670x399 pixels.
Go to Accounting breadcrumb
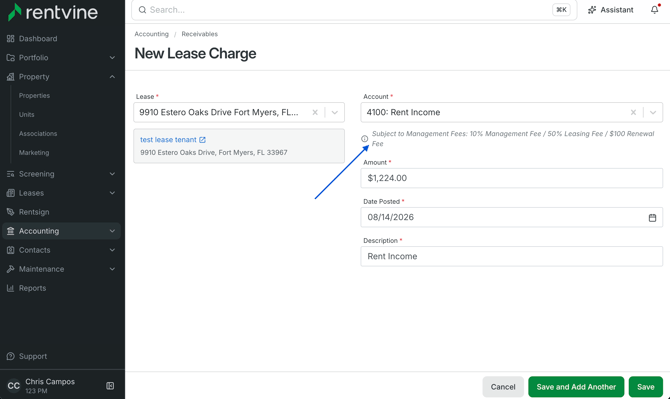[x=151, y=34]
